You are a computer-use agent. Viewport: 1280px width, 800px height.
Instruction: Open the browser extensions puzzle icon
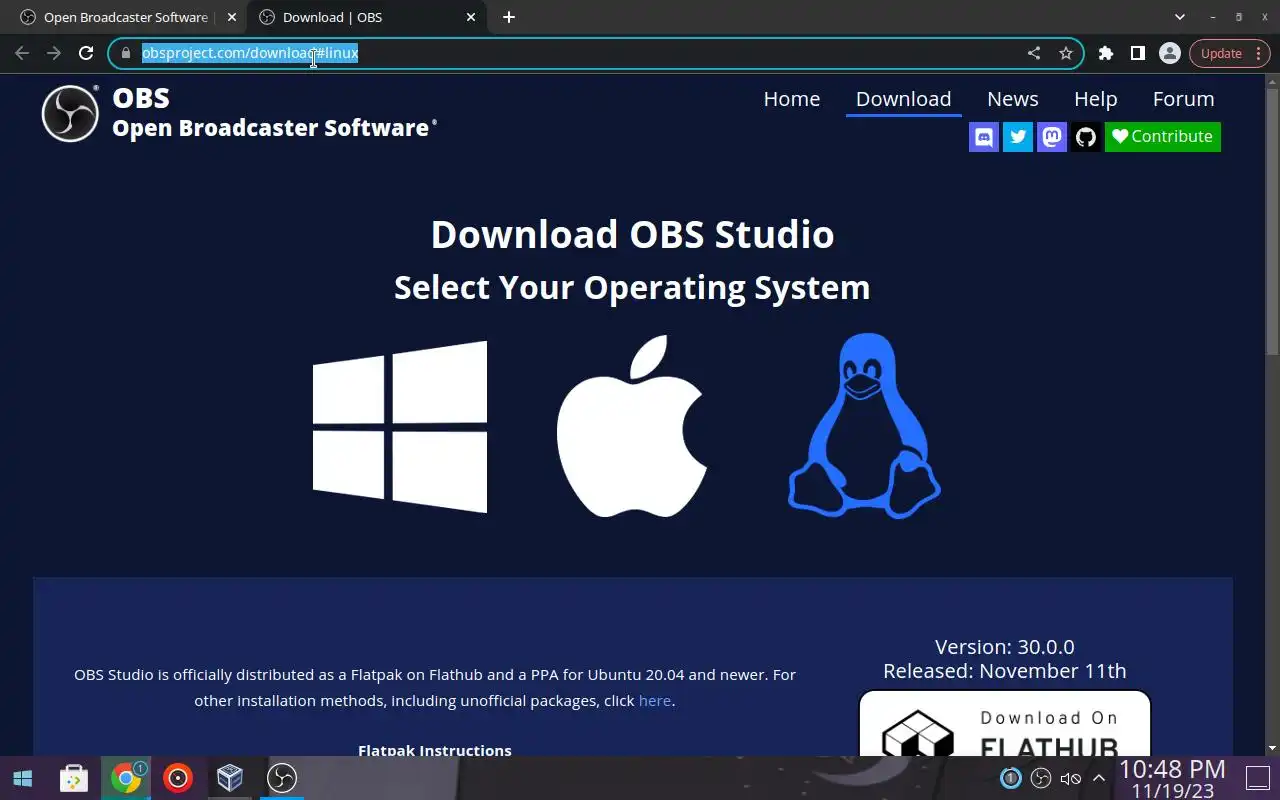click(1106, 53)
